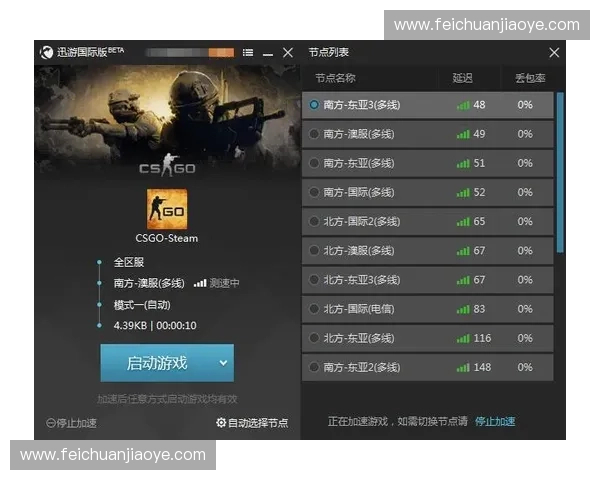The width and height of the screenshot is (600, 480).
Task: Select node 北方-国际(电信) radio button
Action: click(x=314, y=309)
